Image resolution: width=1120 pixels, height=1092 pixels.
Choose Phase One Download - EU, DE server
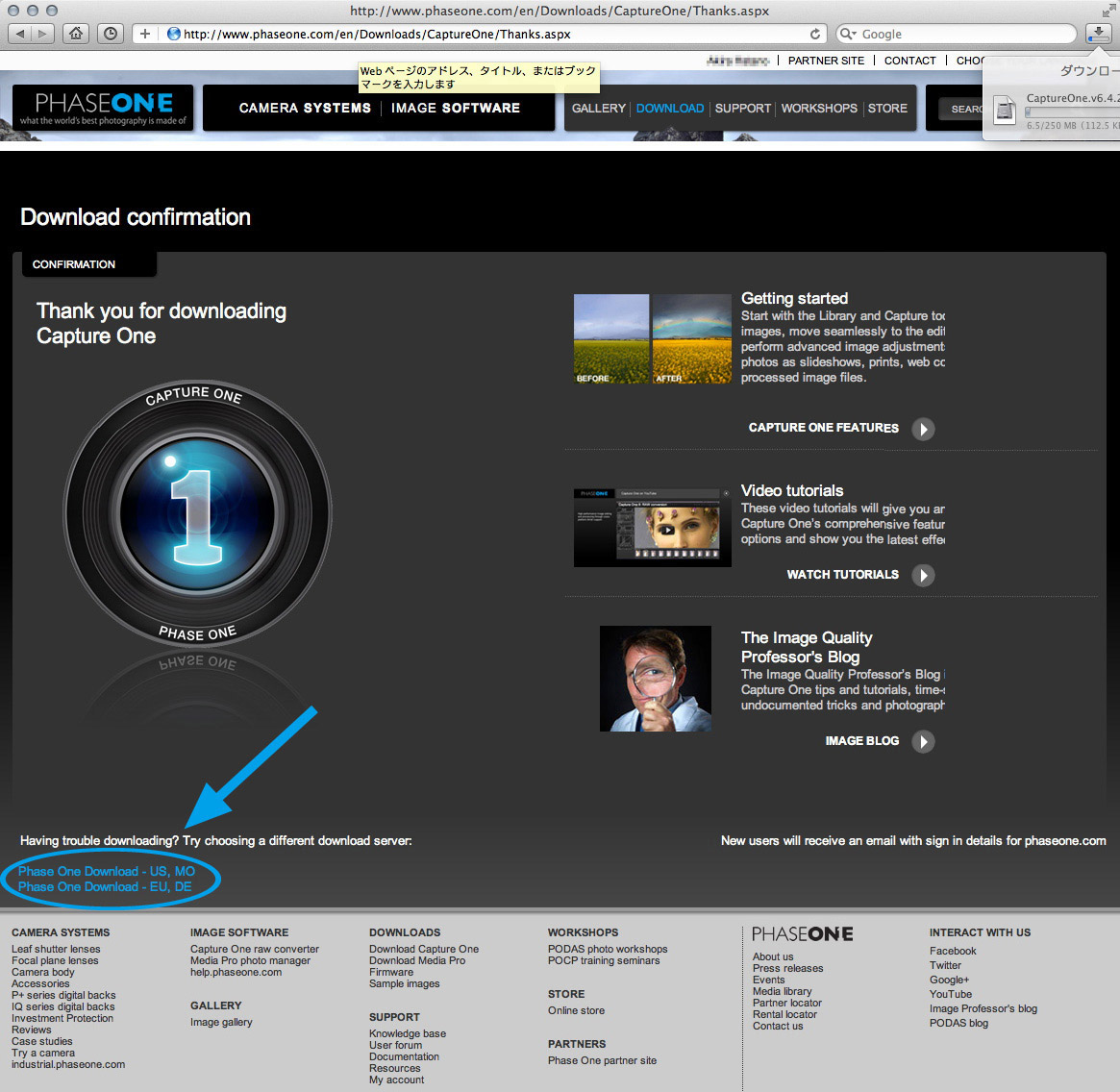(105, 886)
